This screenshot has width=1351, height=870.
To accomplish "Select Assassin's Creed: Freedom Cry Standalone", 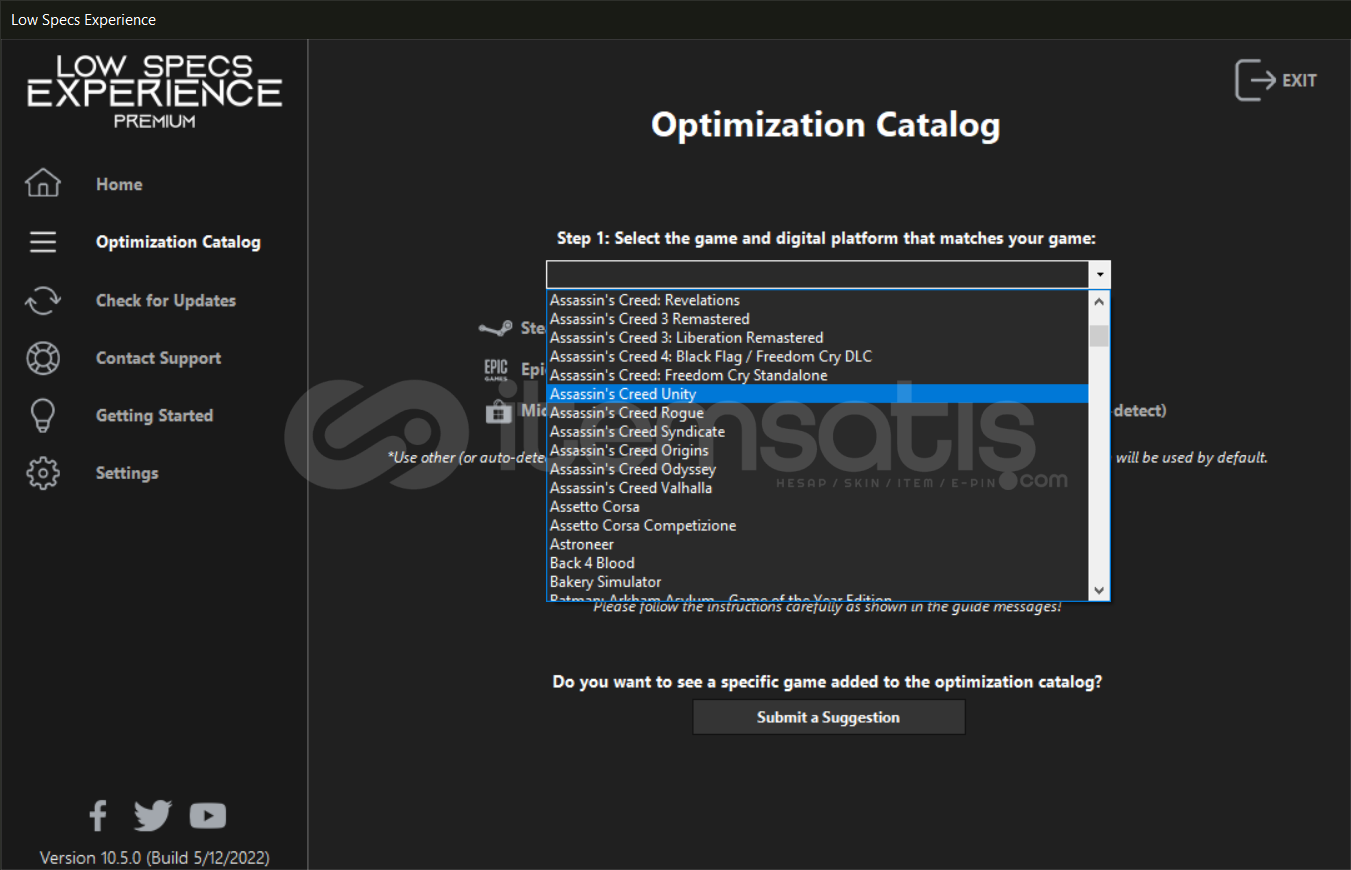I will 818,375.
